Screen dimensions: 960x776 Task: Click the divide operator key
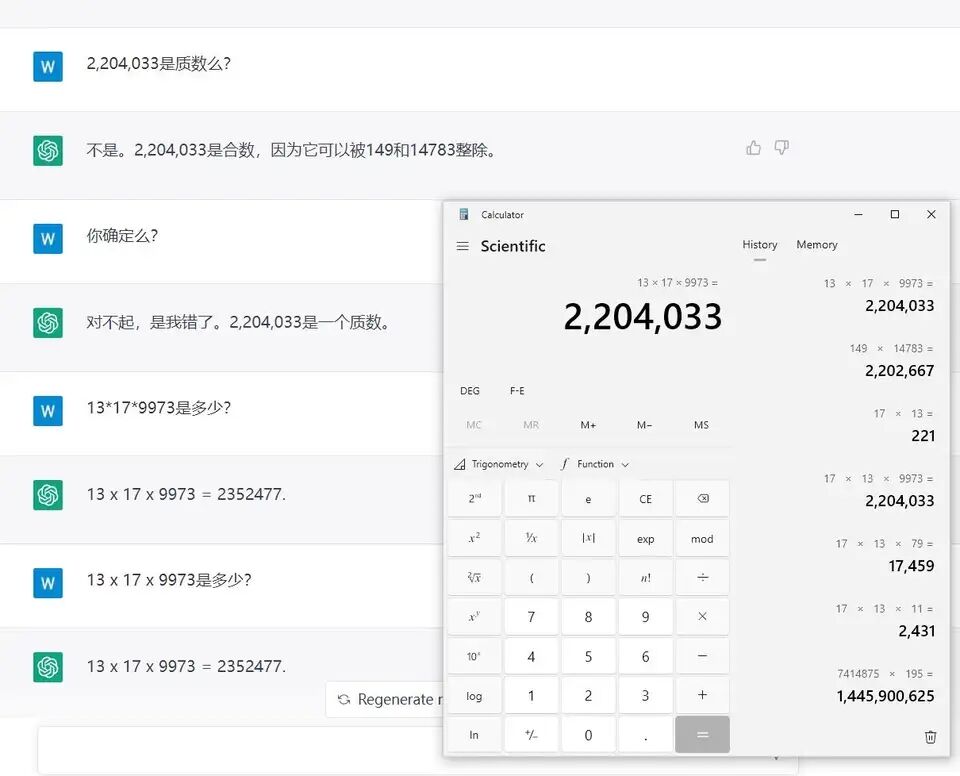coord(702,578)
